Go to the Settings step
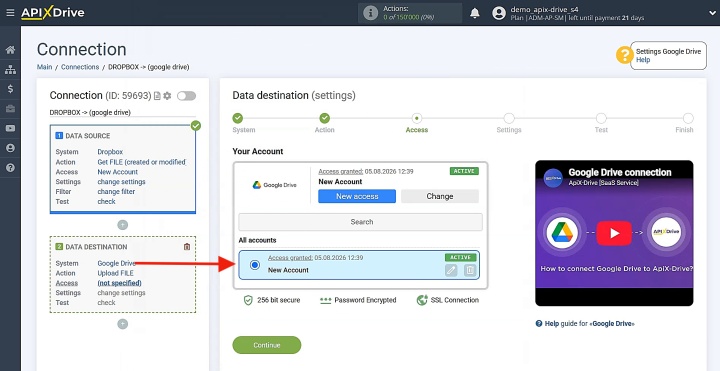The height and width of the screenshot is (371, 720). (x=509, y=118)
